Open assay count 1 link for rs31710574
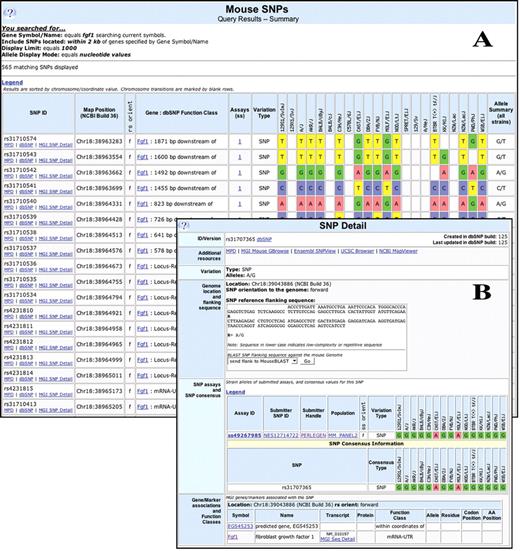Screen dimensions: 520x551 coord(240,141)
